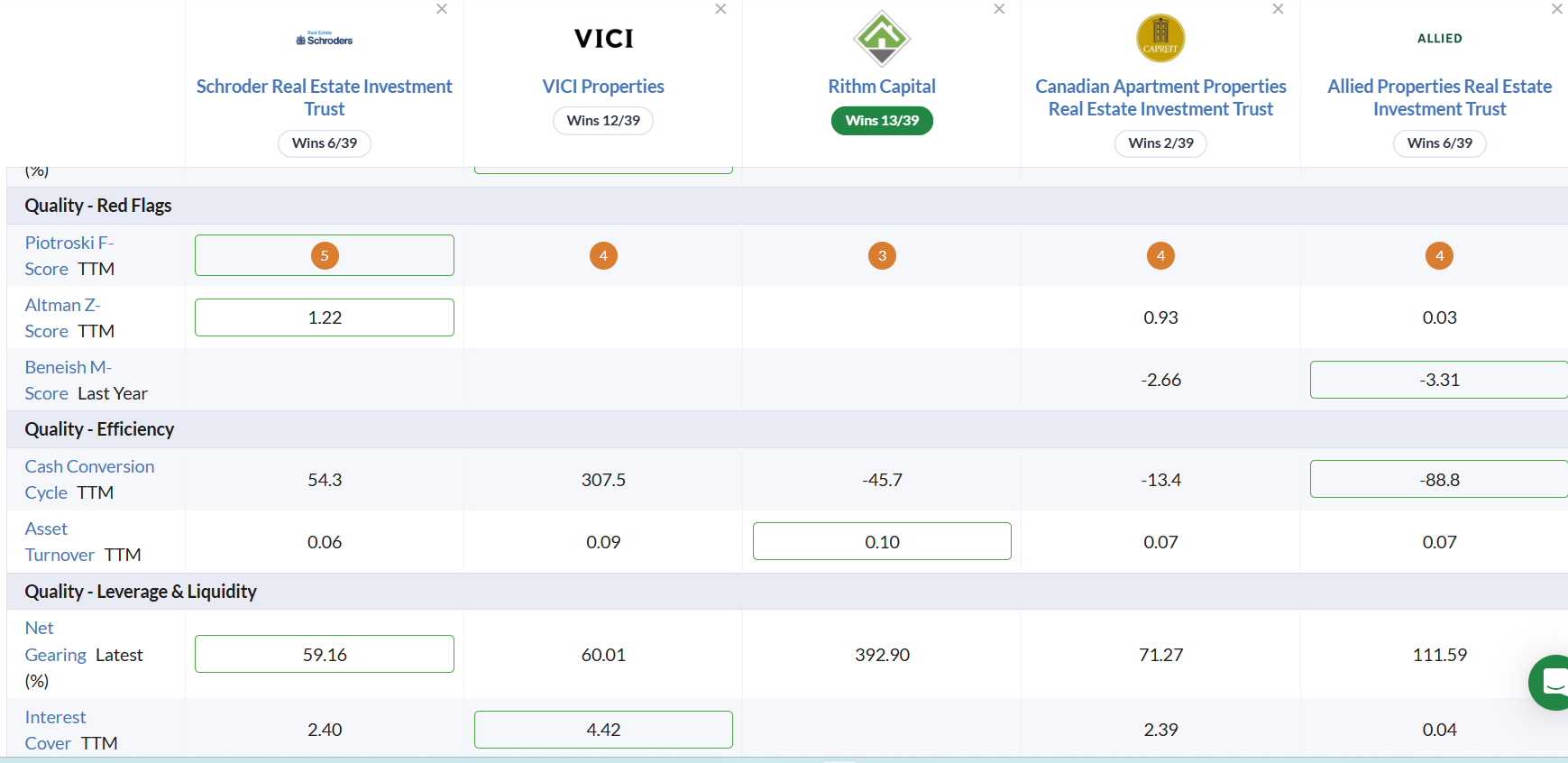Open Rithm Capital company link

[x=882, y=87]
